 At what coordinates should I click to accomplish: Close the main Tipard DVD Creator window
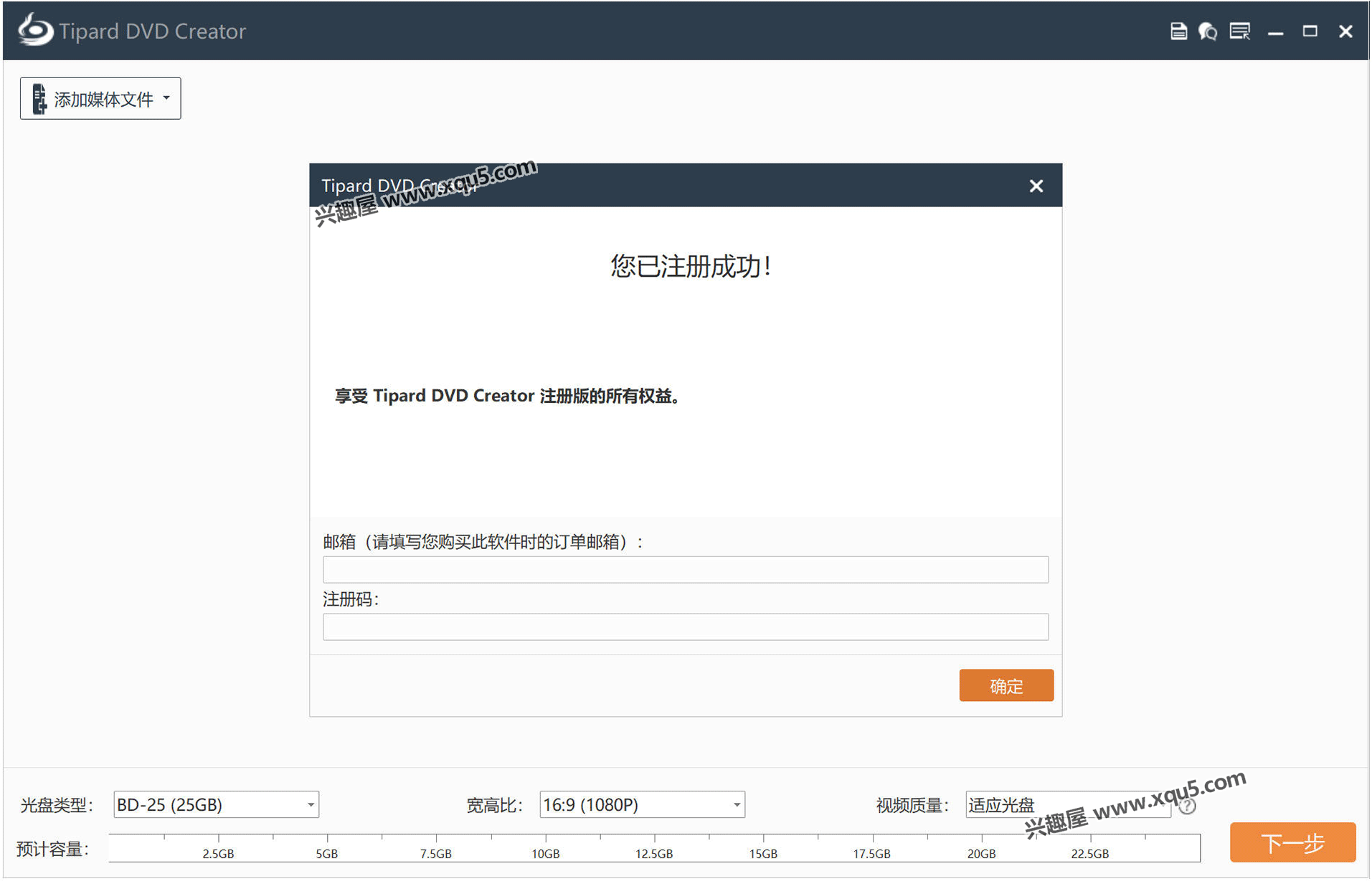[x=1345, y=32]
